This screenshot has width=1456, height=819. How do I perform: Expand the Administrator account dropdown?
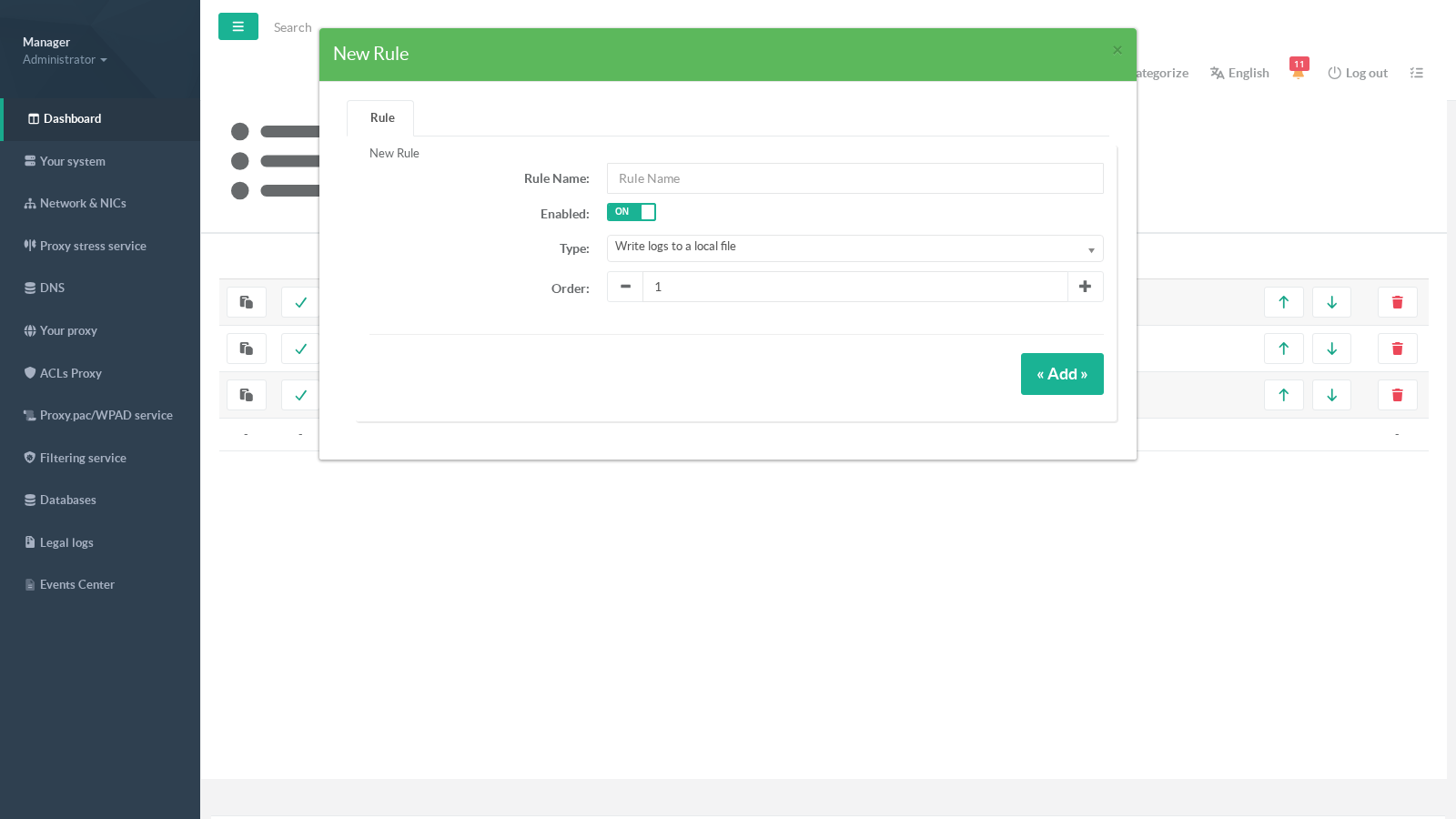point(65,60)
